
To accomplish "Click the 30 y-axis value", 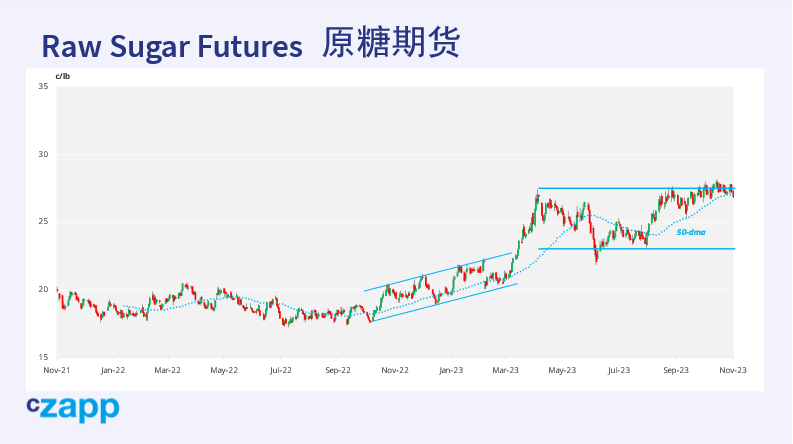I will coord(43,155).
